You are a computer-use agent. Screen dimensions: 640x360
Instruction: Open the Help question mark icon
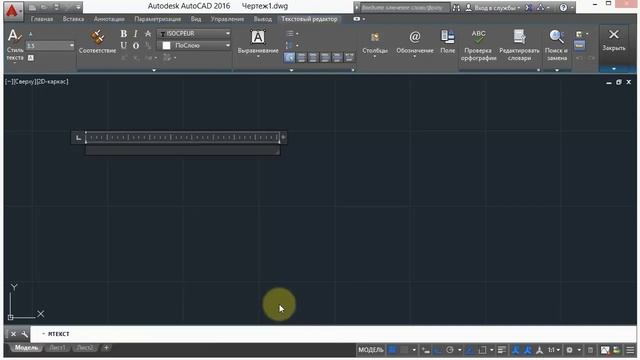click(x=563, y=7)
